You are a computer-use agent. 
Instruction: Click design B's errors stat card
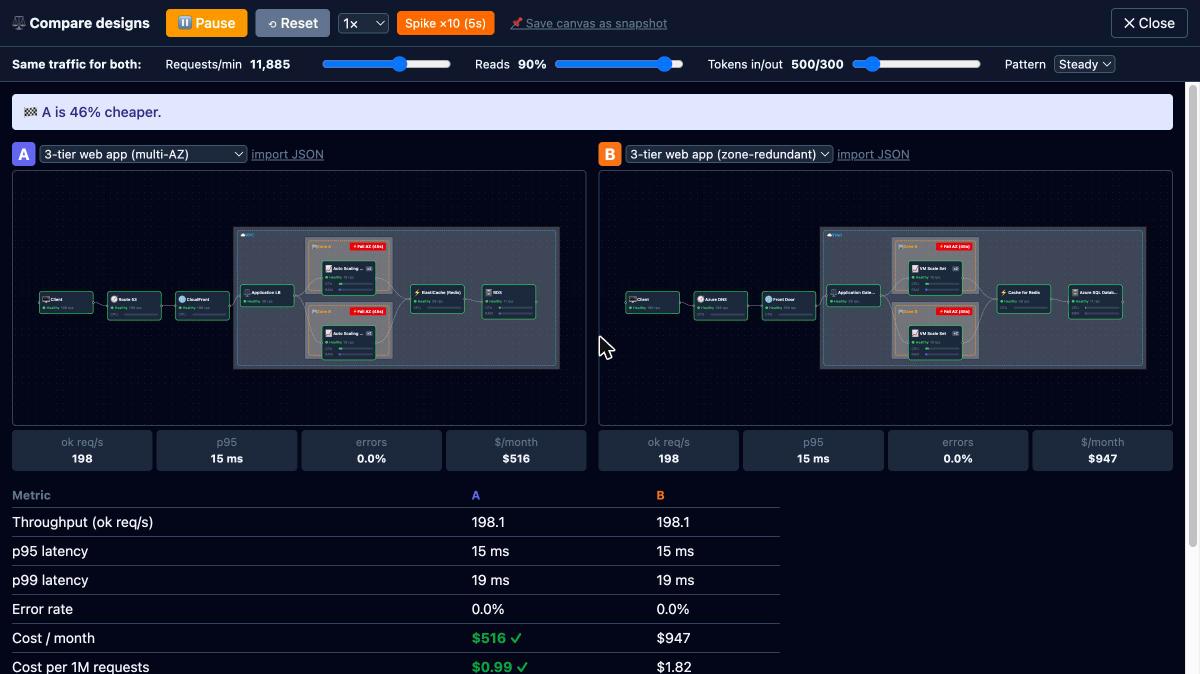(958, 450)
